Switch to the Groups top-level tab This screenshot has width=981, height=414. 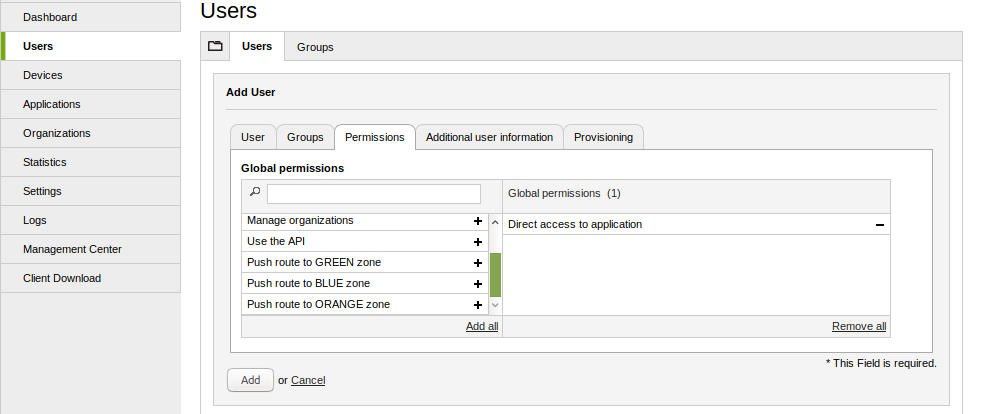[315, 47]
